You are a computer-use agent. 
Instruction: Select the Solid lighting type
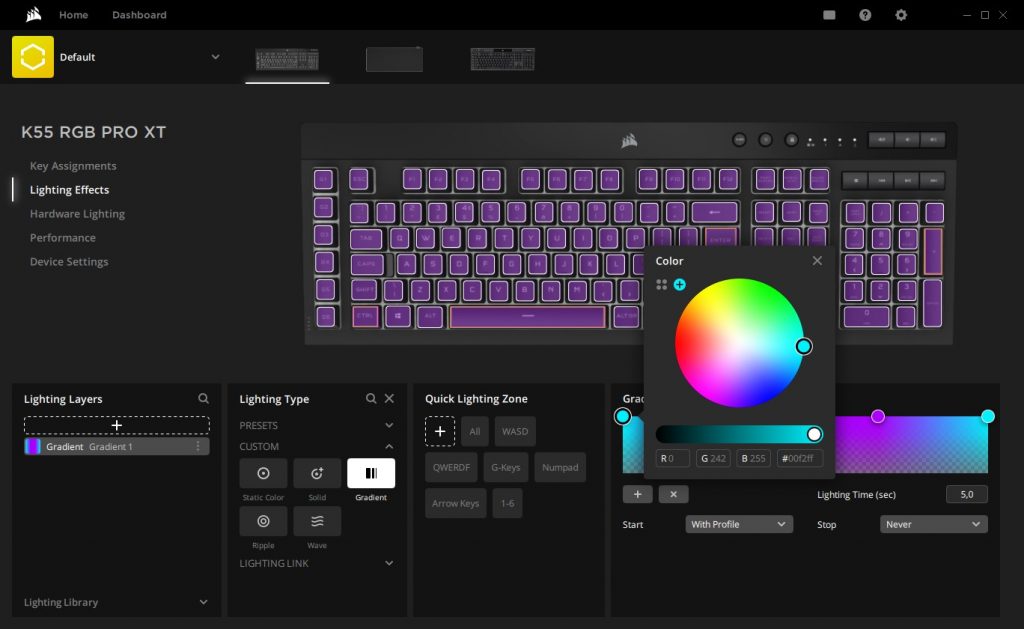point(317,474)
